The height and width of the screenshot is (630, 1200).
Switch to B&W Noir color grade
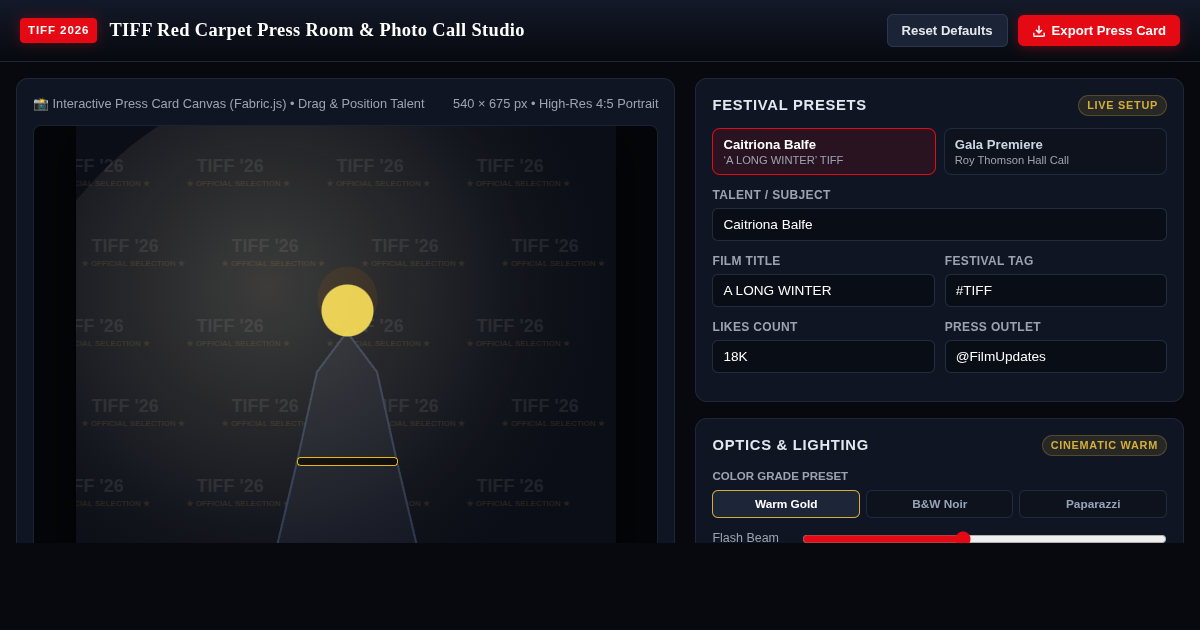click(x=939, y=504)
